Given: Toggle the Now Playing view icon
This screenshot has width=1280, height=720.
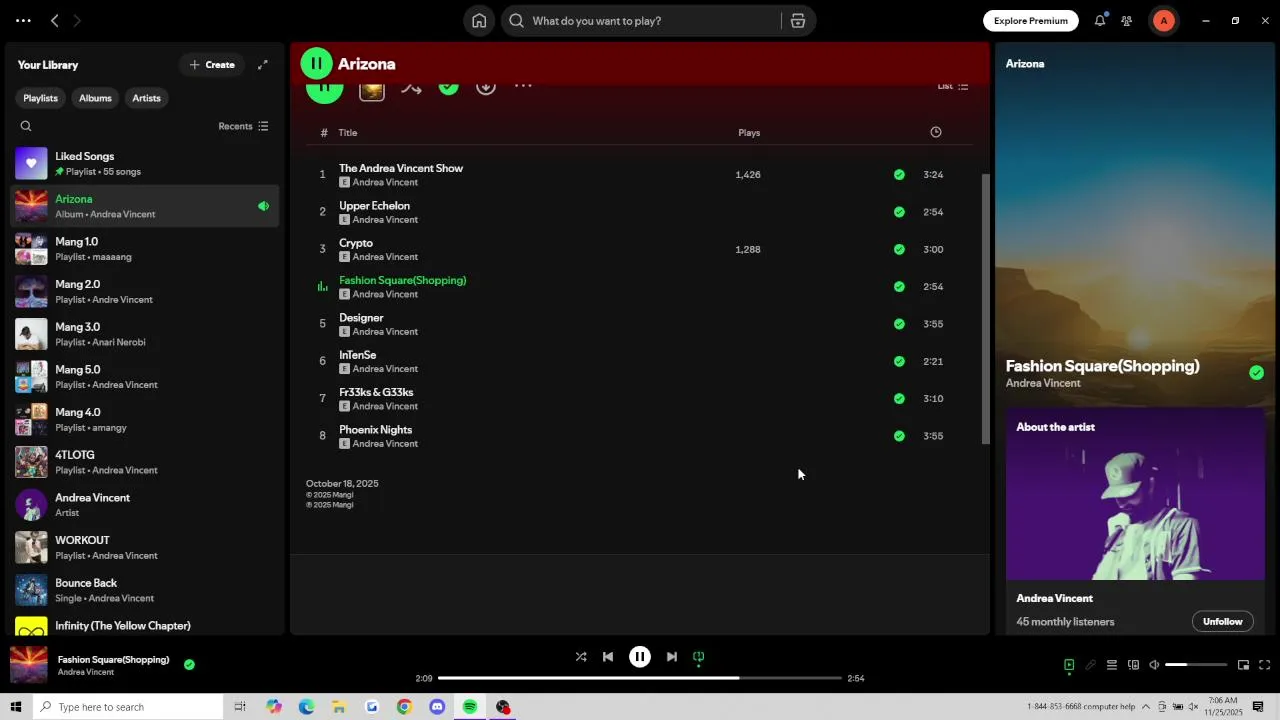Looking at the screenshot, I should click(1069, 665).
